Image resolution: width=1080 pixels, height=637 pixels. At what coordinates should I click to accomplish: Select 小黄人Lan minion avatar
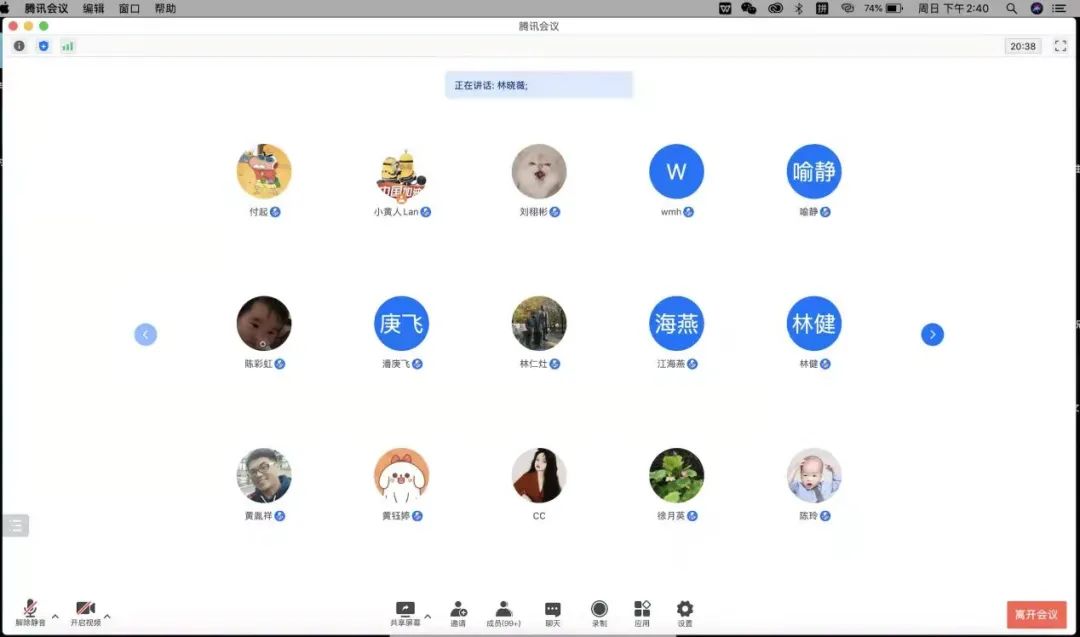click(402, 173)
